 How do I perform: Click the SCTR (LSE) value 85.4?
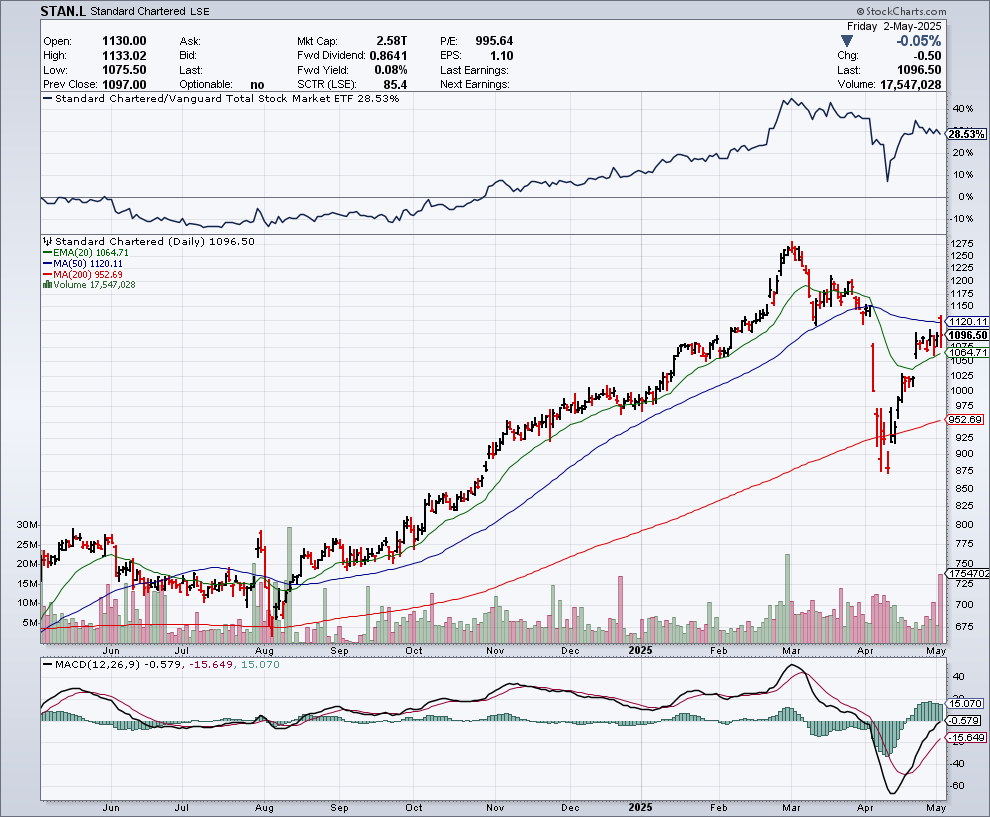point(395,85)
